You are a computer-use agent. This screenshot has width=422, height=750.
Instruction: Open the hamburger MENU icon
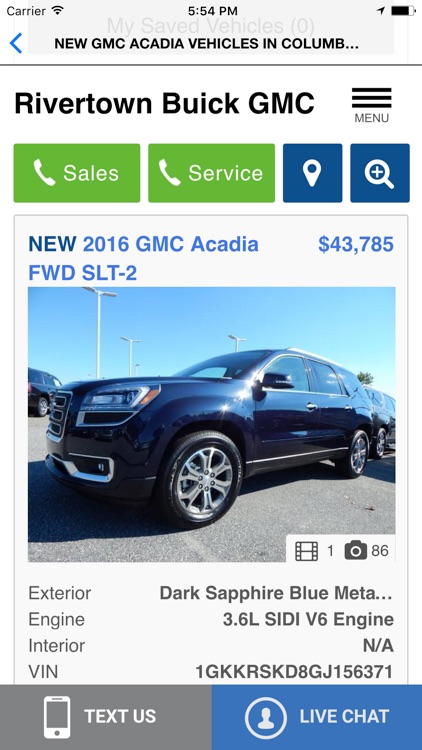(371, 105)
